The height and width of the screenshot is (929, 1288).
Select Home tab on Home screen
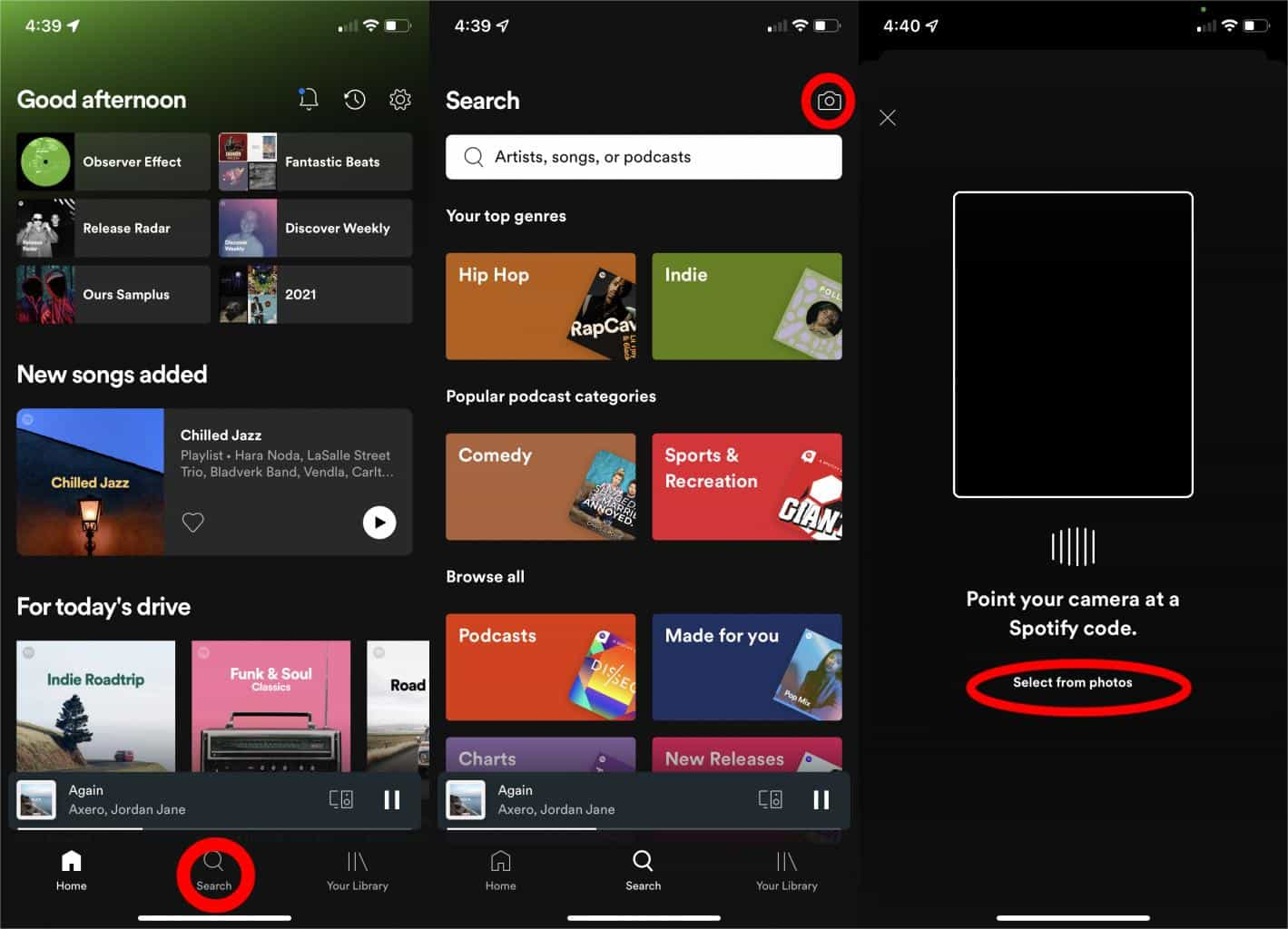(71, 871)
